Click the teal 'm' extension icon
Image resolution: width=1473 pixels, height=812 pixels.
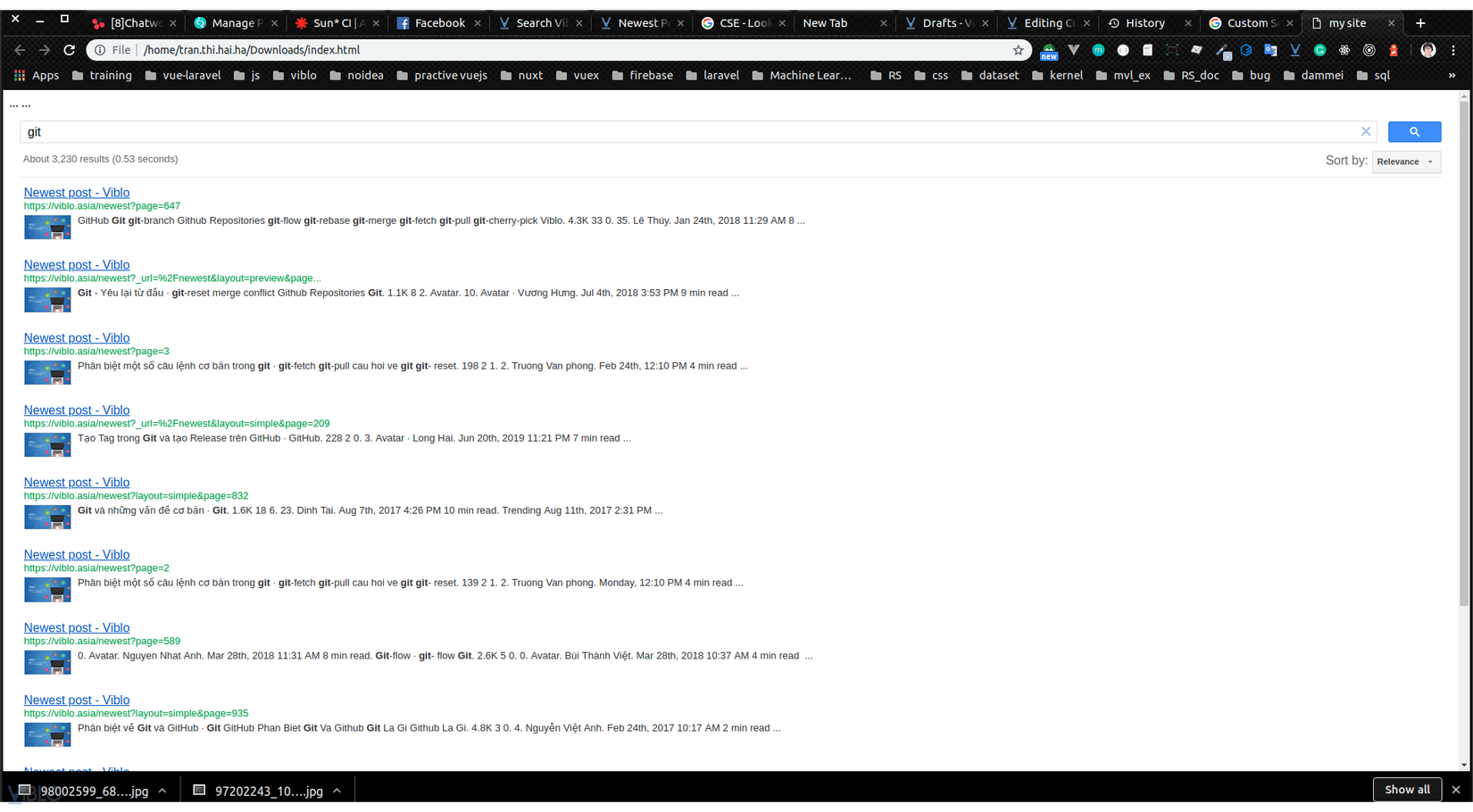[x=1098, y=50]
